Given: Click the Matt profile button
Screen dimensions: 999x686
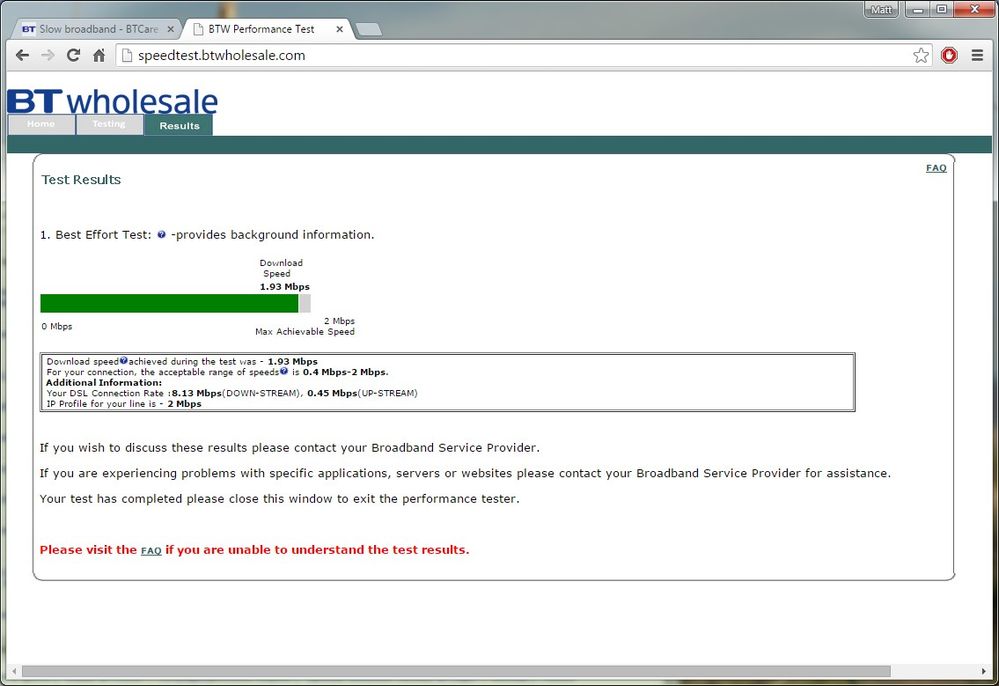Looking at the screenshot, I should [881, 10].
